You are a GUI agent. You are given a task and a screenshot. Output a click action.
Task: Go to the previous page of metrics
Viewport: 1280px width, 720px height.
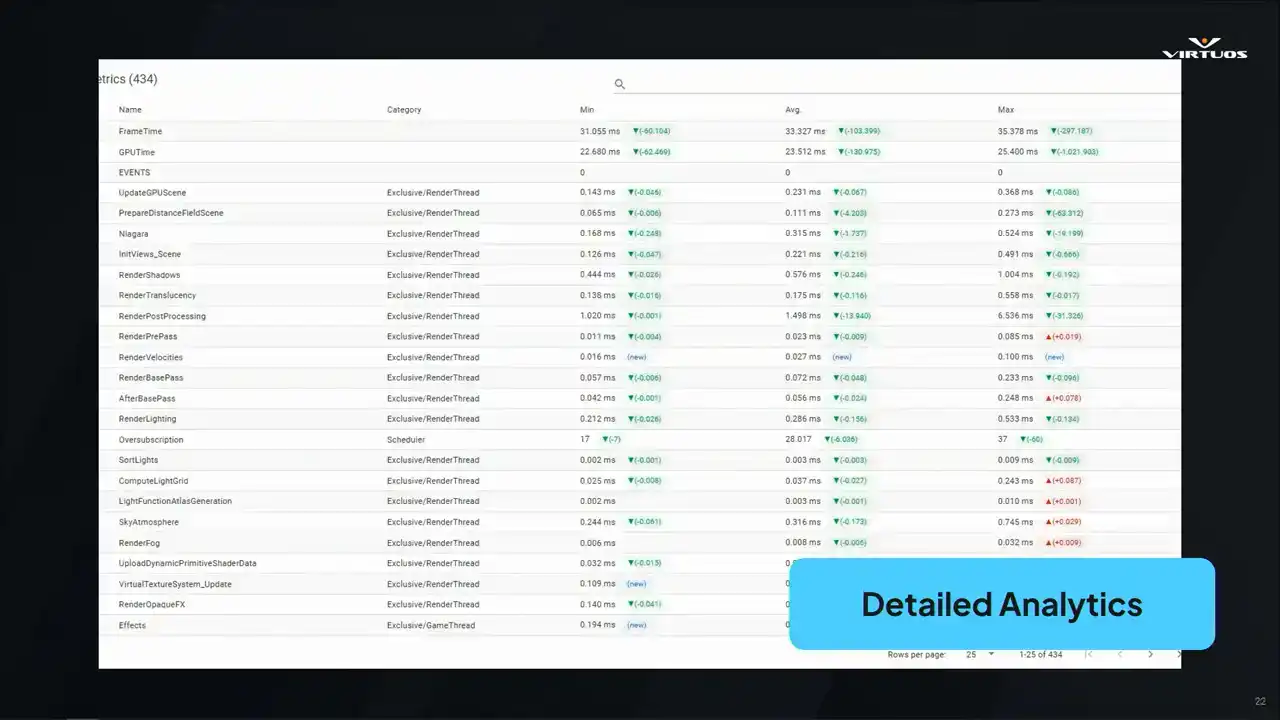tap(1120, 654)
